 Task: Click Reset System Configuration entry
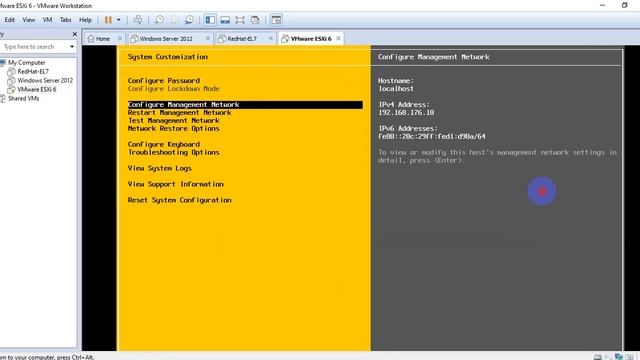point(180,200)
